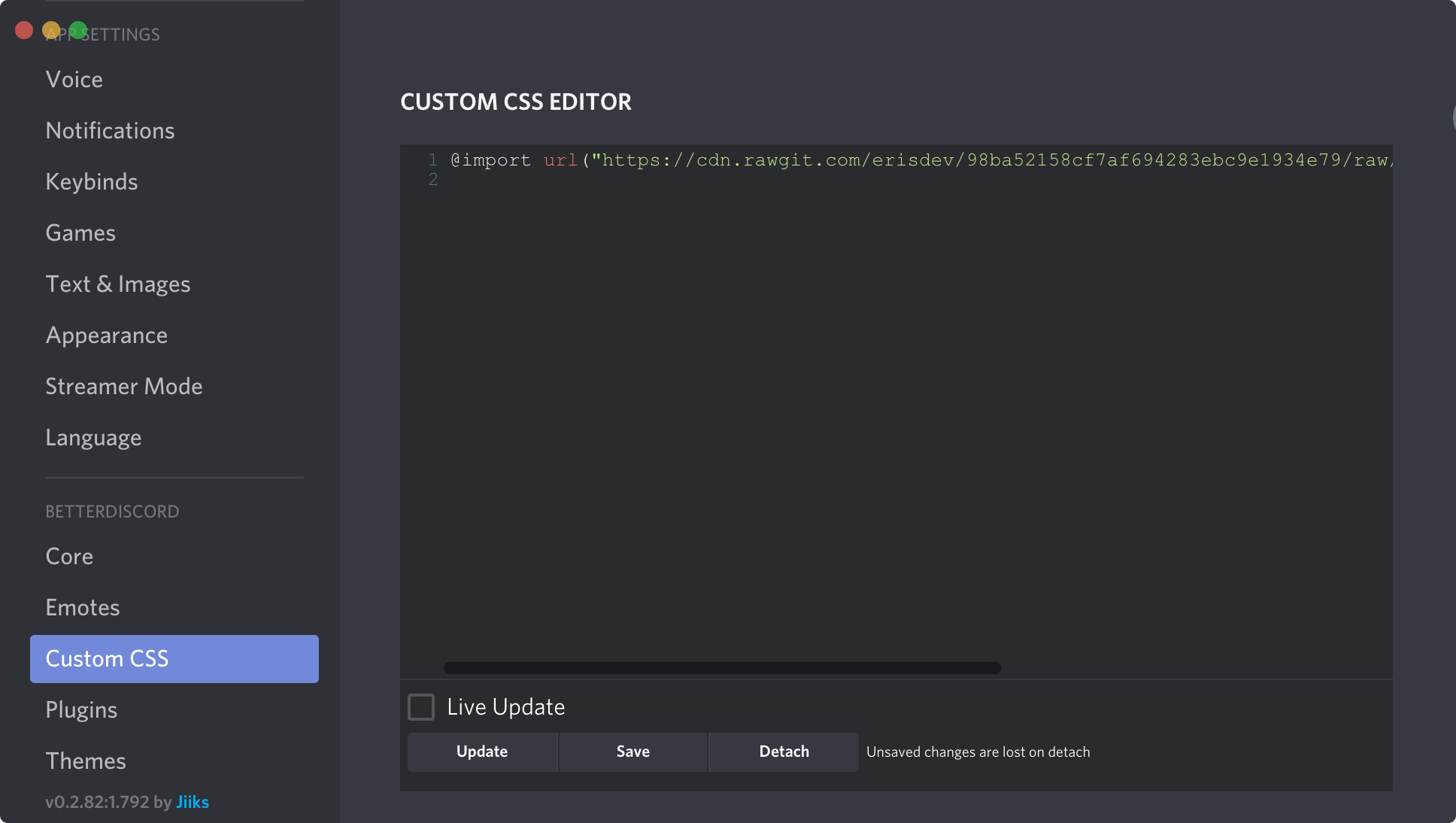Open the Plugins section
Viewport: 1456px width, 823px height.
coord(174,710)
